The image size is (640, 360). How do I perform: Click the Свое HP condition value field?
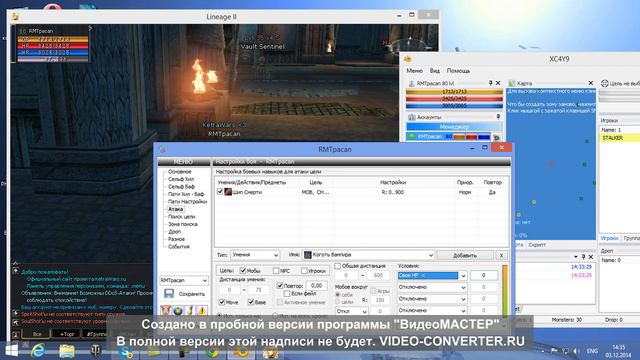[484, 275]
